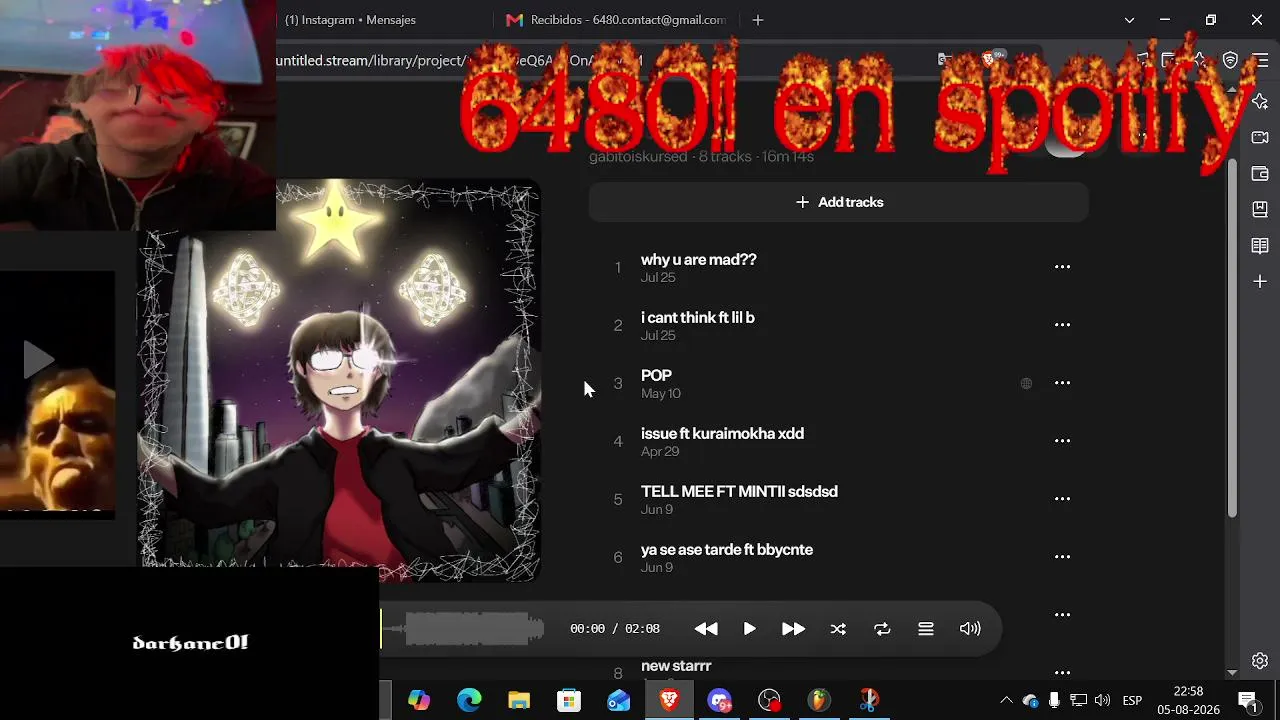Image resolution: width=1280 pixels, height=720 pixels.
Task: Select the 'POP' track
Action: point(656,376)
